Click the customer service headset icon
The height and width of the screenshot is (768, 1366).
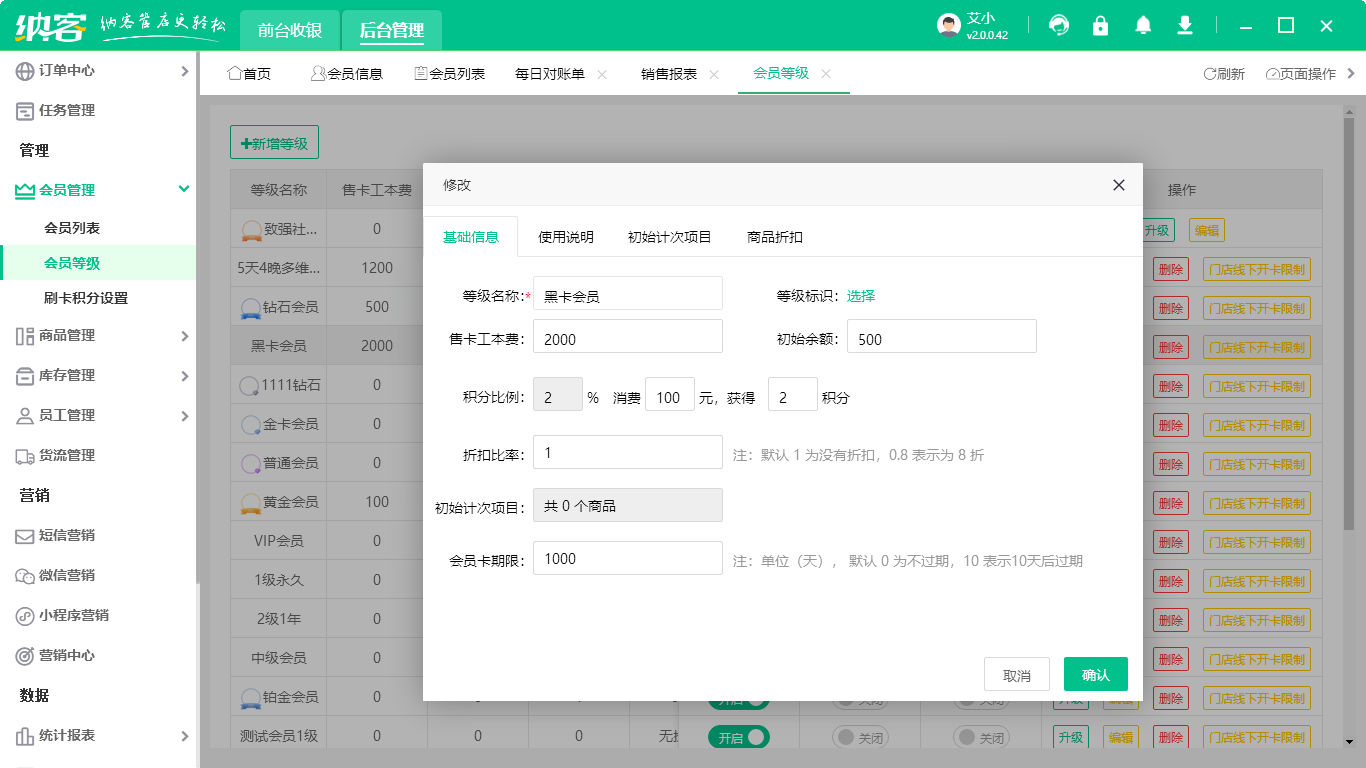[1059, 25]
